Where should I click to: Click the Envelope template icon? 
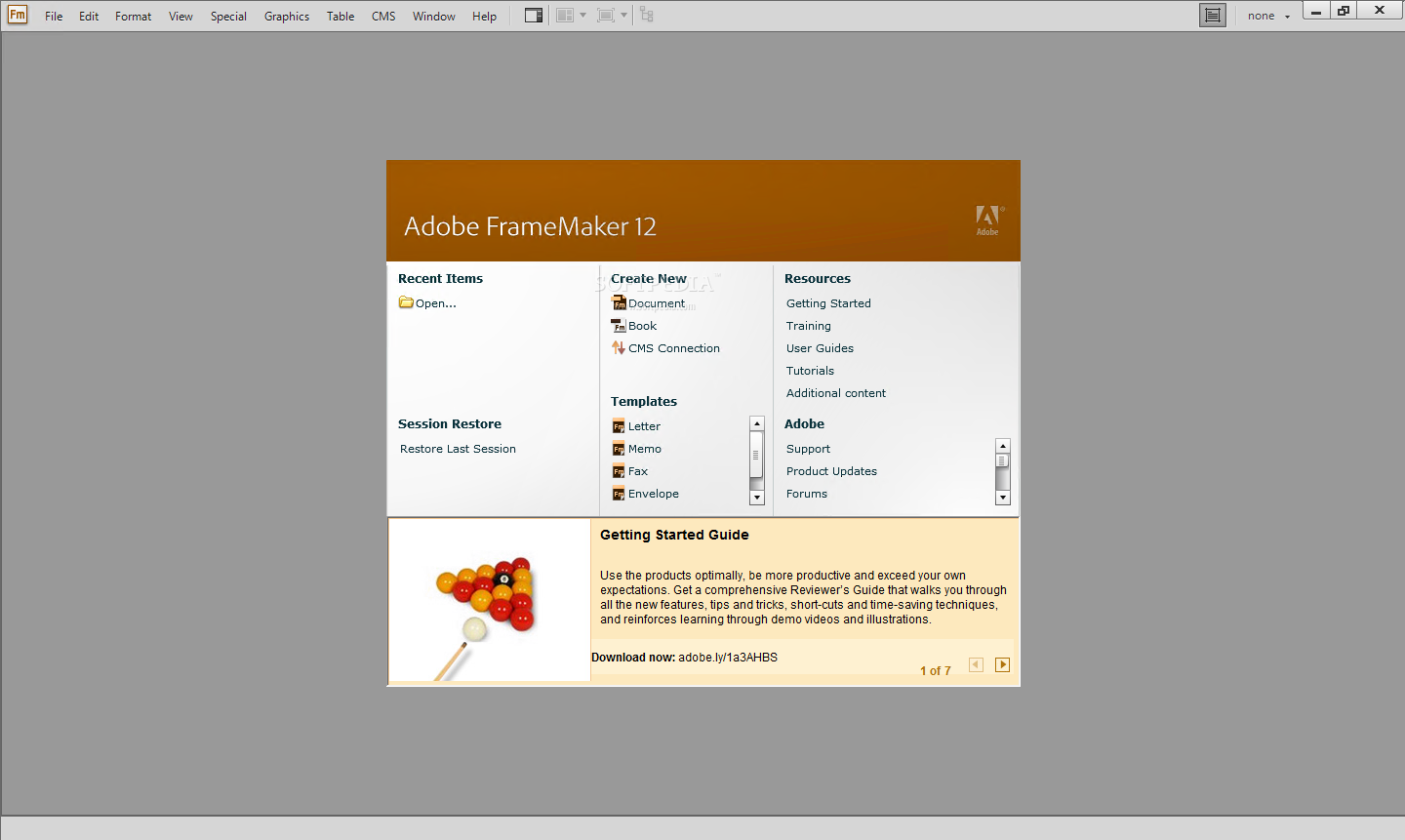click(x=619, y=494)
